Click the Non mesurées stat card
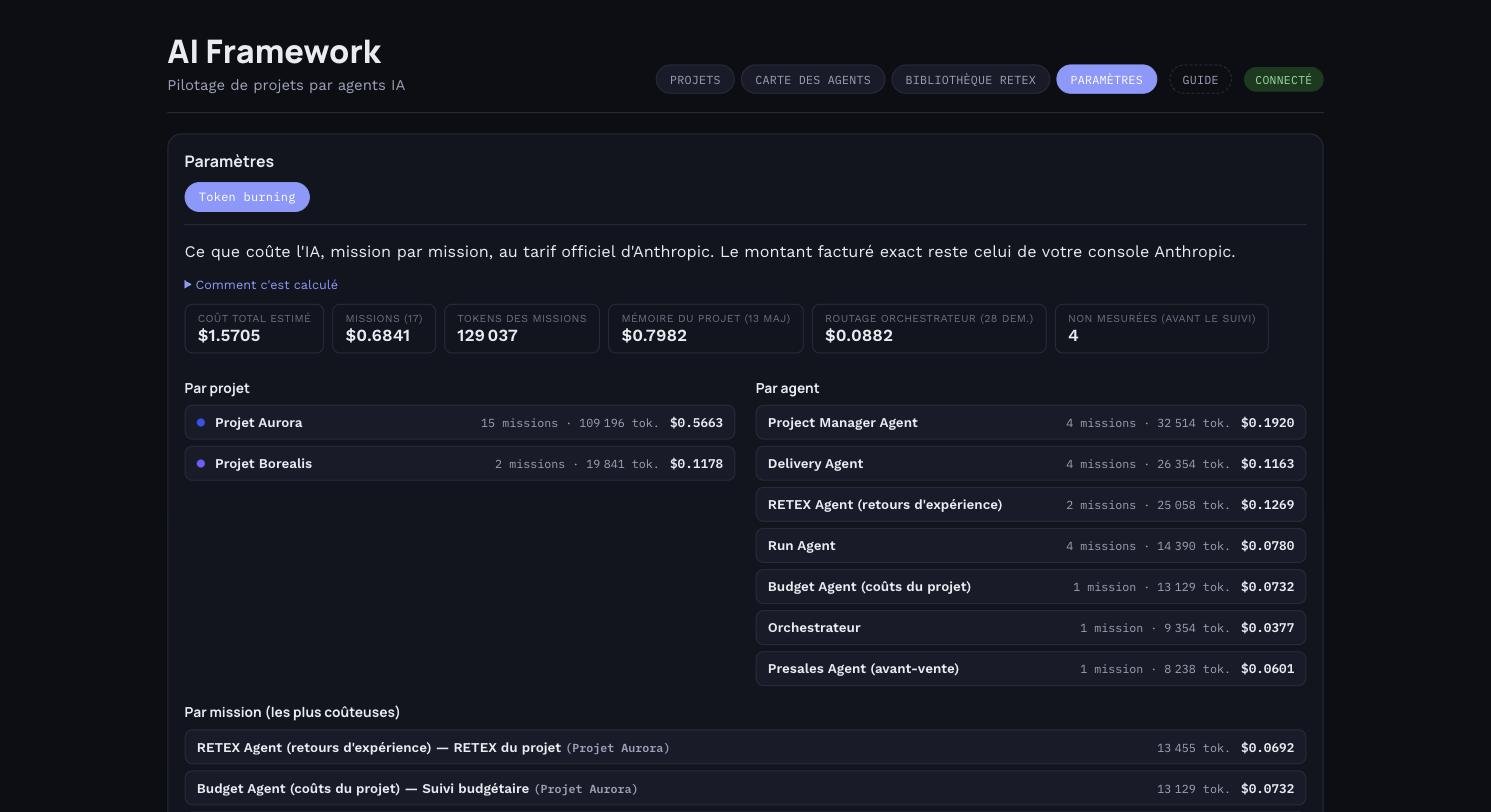This screenshot has height=812, width=1491. tap(1162, 329)
